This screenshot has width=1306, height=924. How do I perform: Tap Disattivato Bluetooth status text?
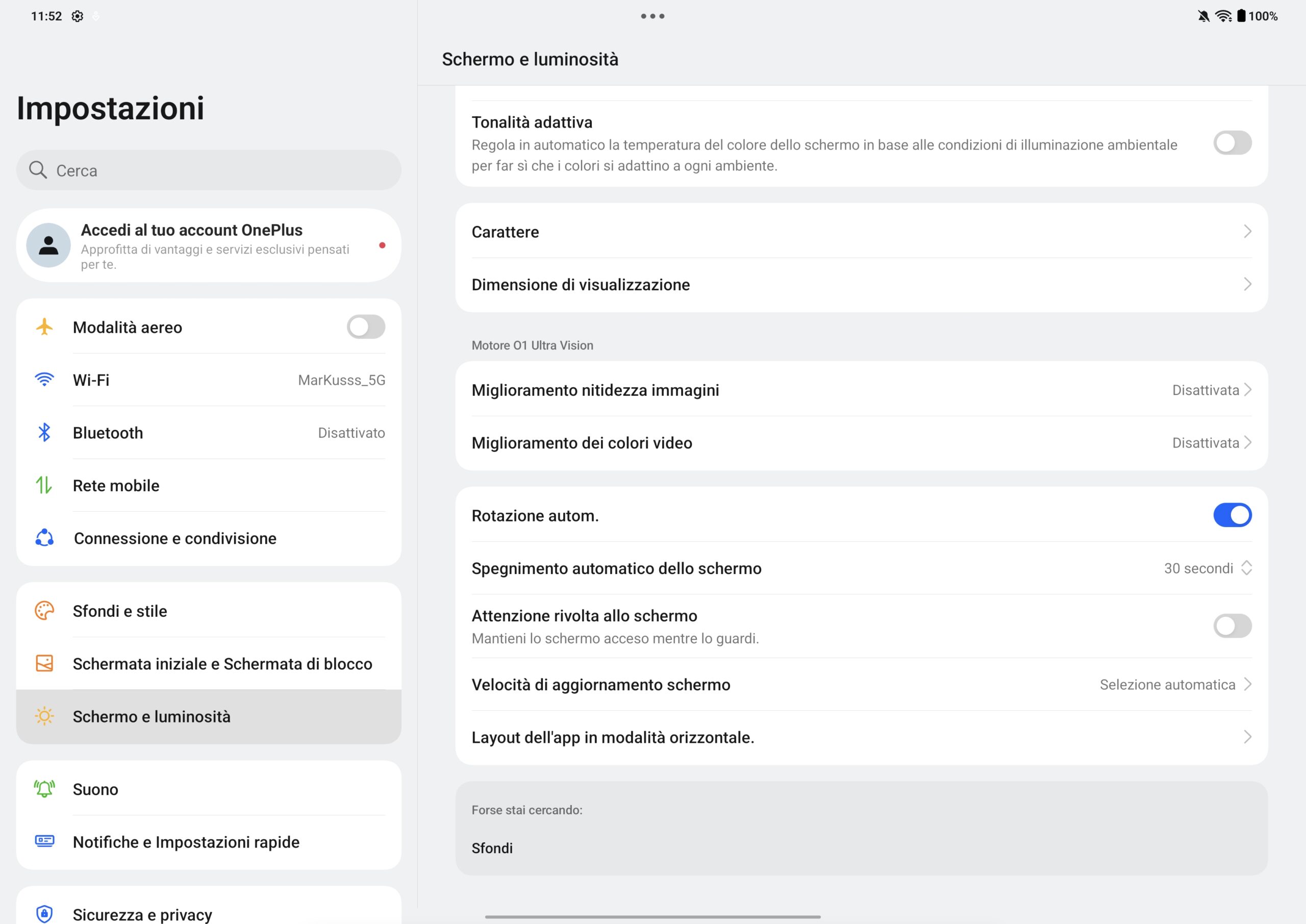(351, 433)
